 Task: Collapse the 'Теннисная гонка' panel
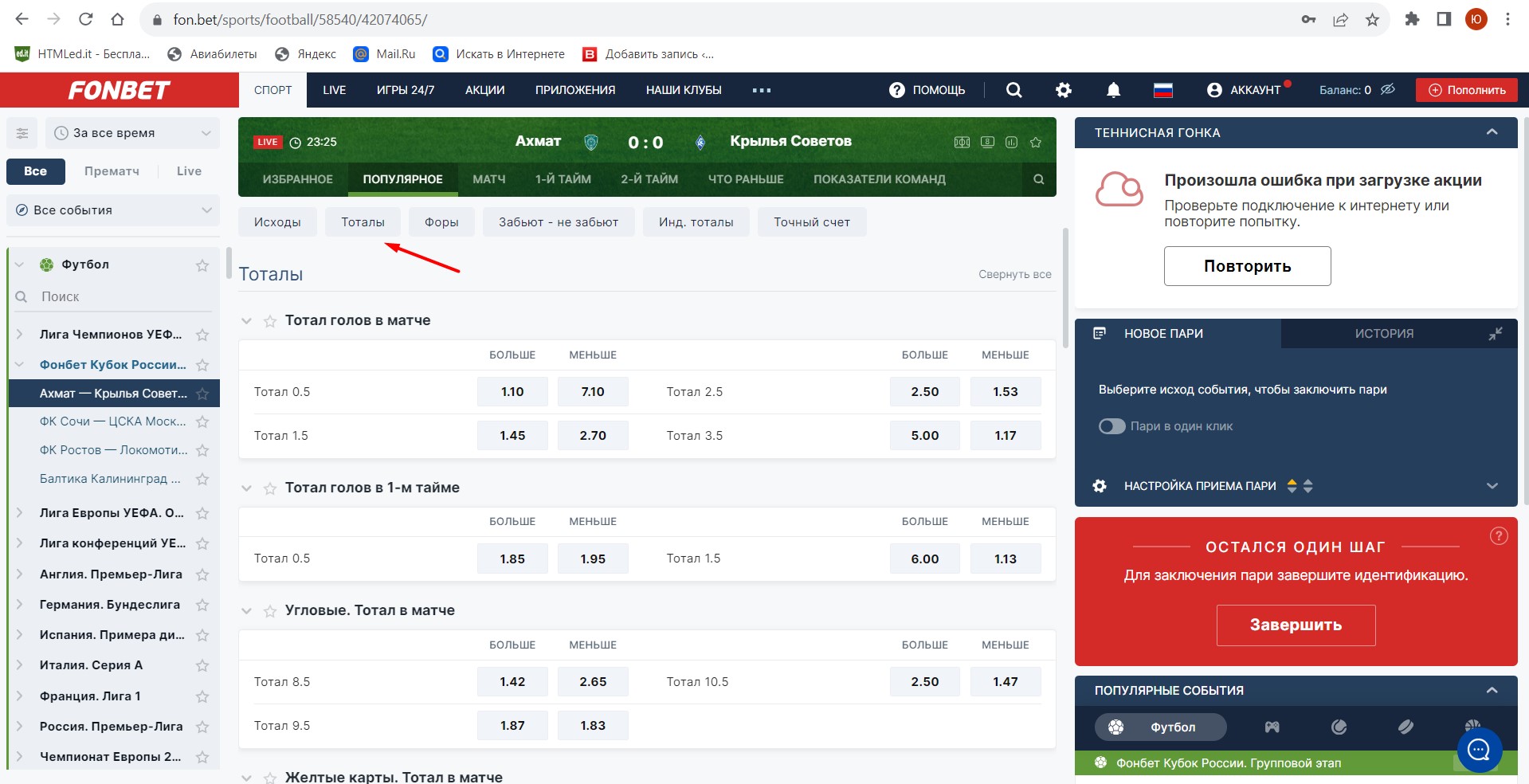click(1492, 132)
